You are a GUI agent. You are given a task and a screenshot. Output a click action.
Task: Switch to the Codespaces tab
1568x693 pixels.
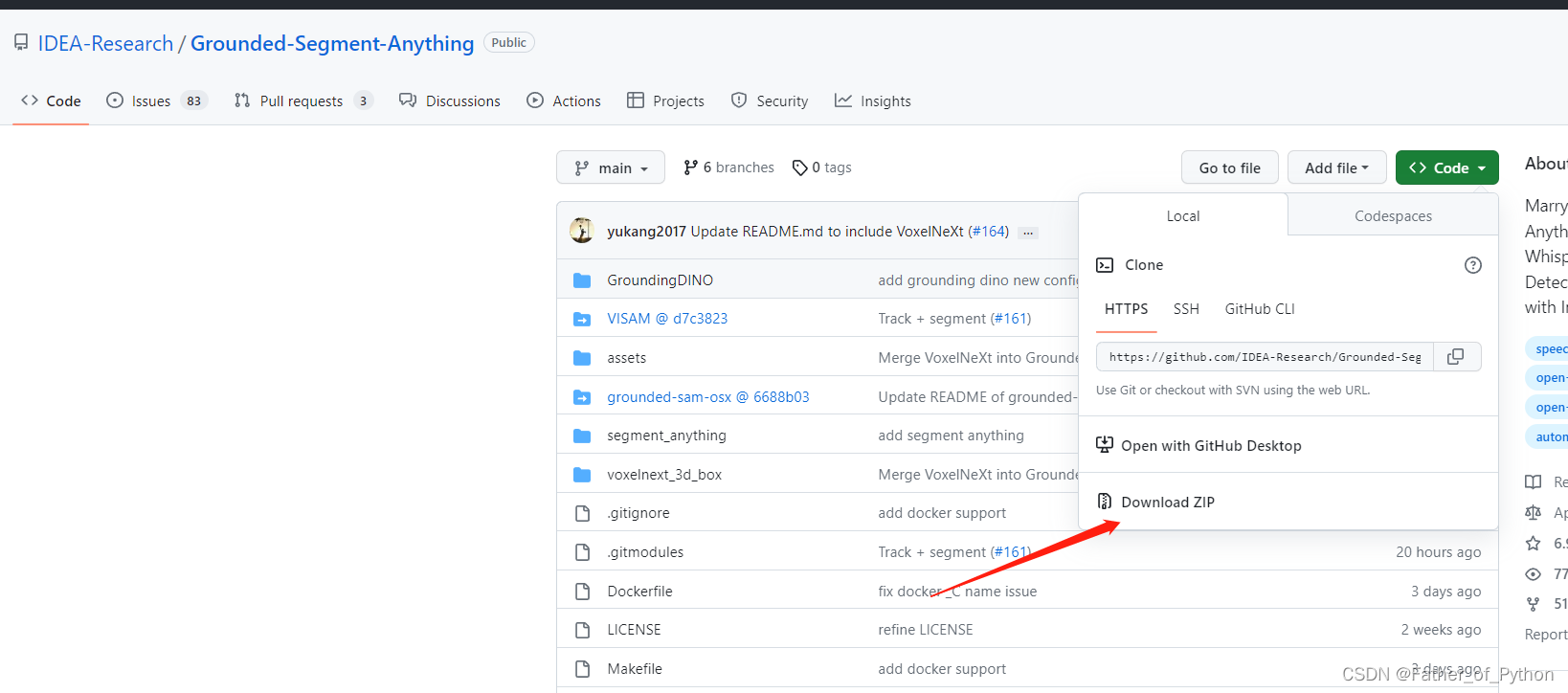click(x=1393, y=216)
